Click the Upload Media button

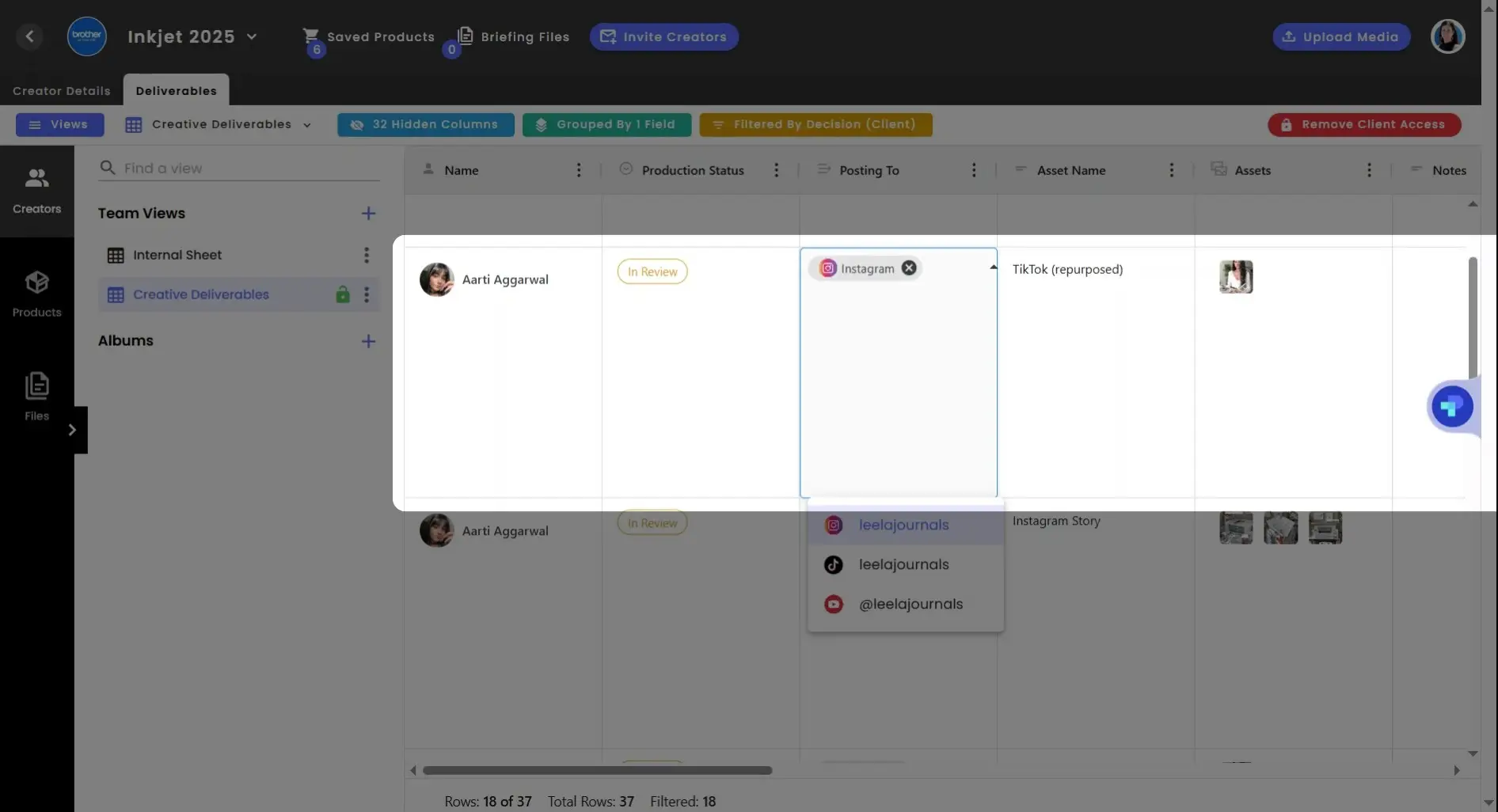1340,36
